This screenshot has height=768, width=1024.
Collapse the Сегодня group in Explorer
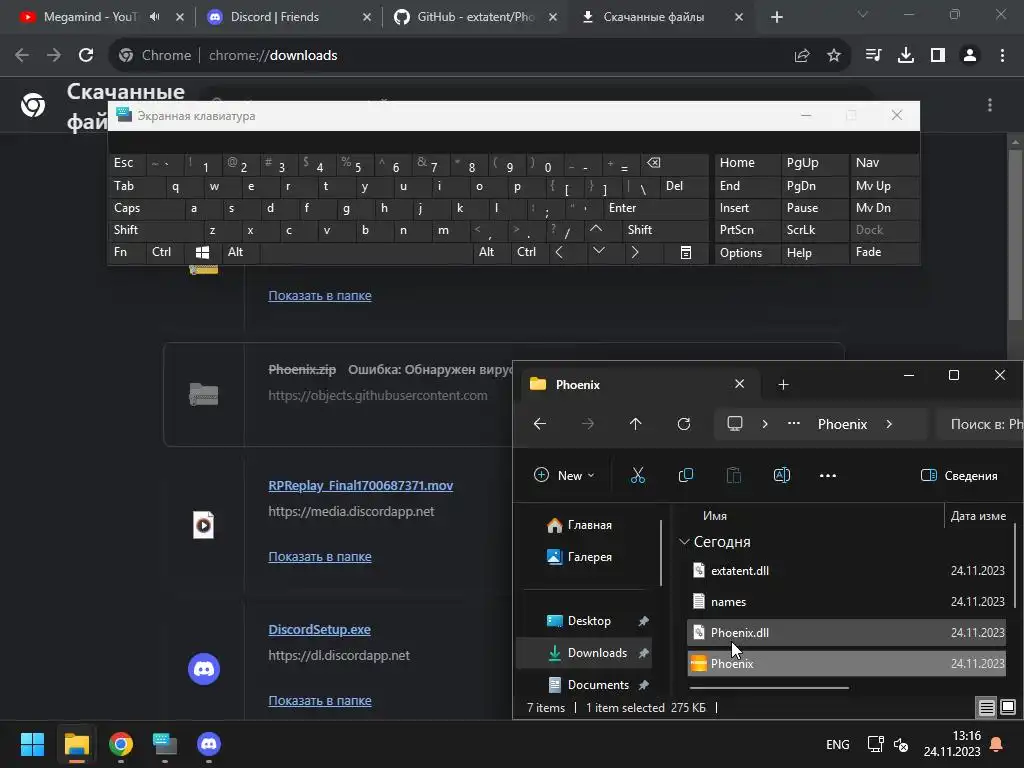coord(684,542)
